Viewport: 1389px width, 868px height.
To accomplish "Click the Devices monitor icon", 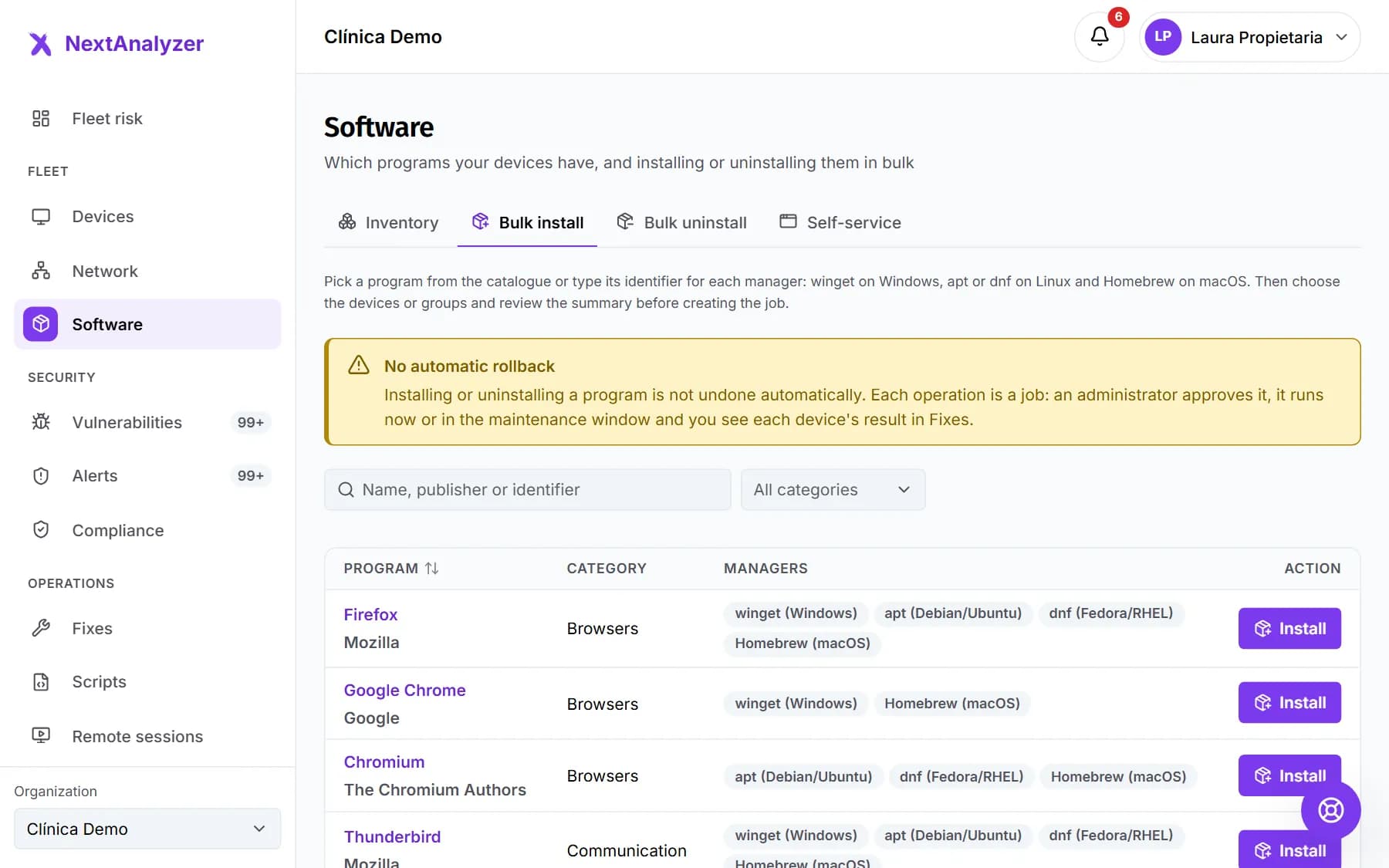I will (41, 217).
